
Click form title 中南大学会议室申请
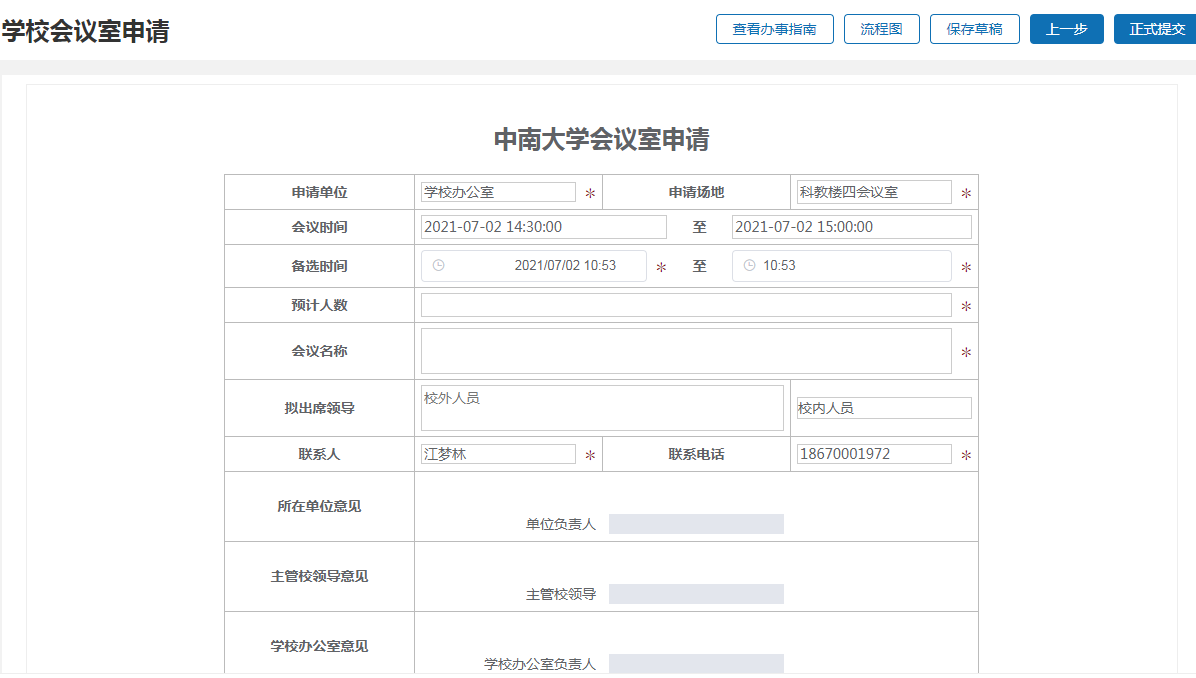tap(602, 140)
